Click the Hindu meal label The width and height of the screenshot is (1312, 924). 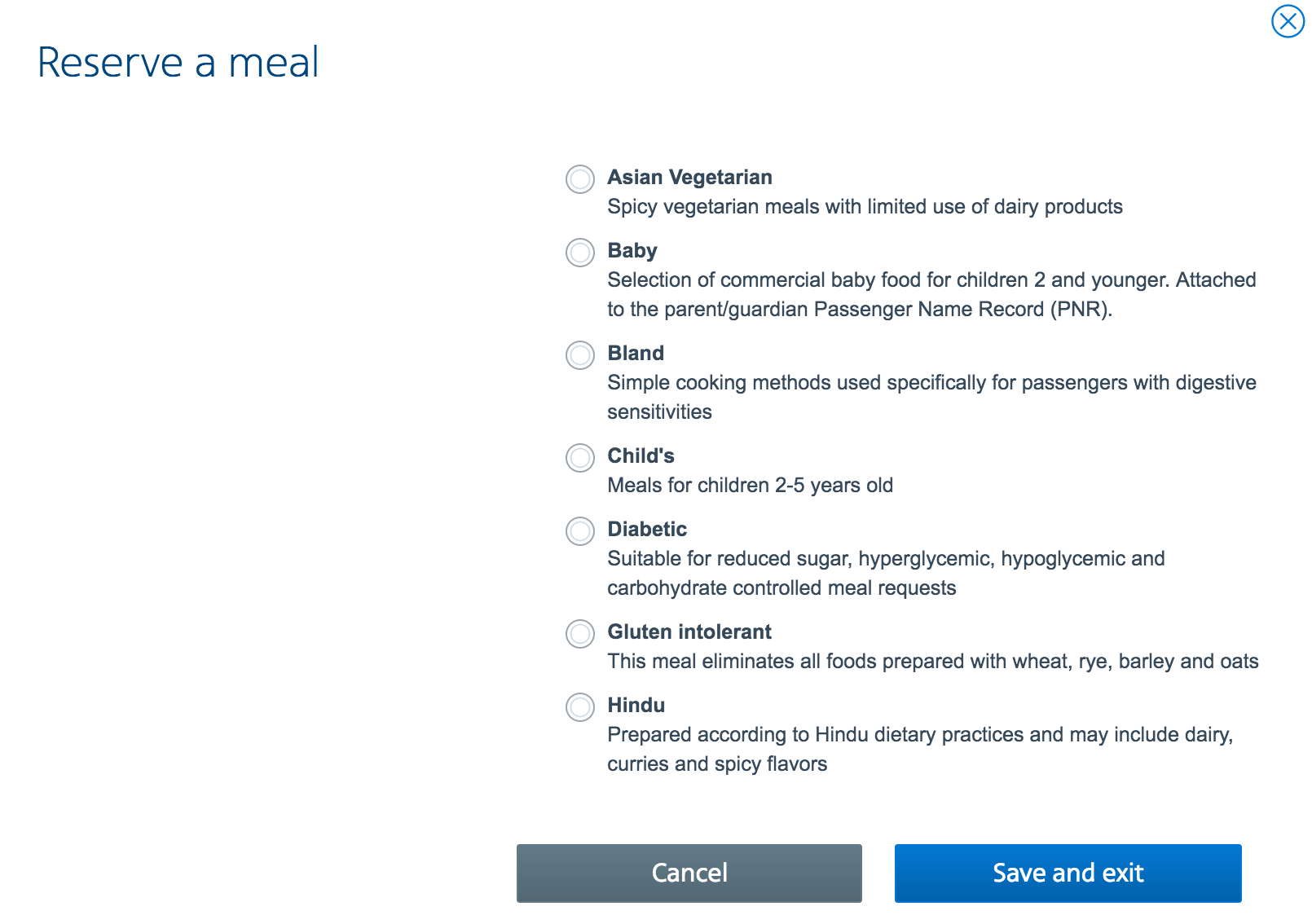point(636,706)
